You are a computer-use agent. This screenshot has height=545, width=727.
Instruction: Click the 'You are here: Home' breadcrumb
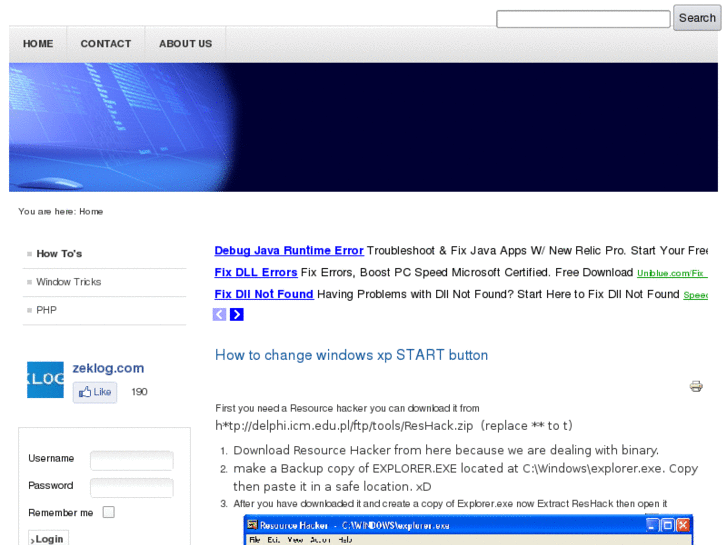click(61, 212)
